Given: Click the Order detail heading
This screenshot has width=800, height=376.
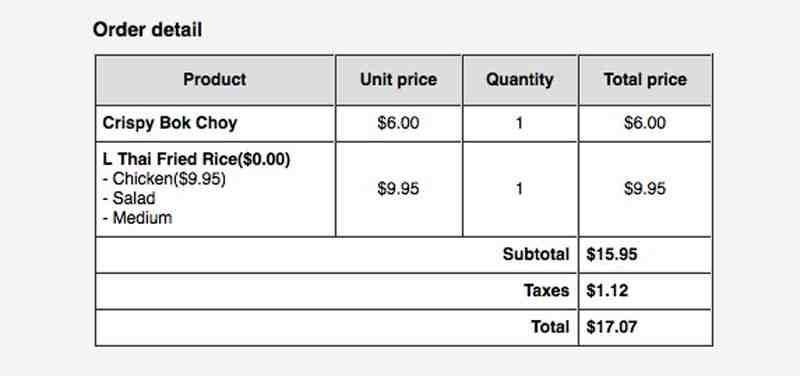Looking at the screenshot, I should pyautogui.click(x=147, y=30).
